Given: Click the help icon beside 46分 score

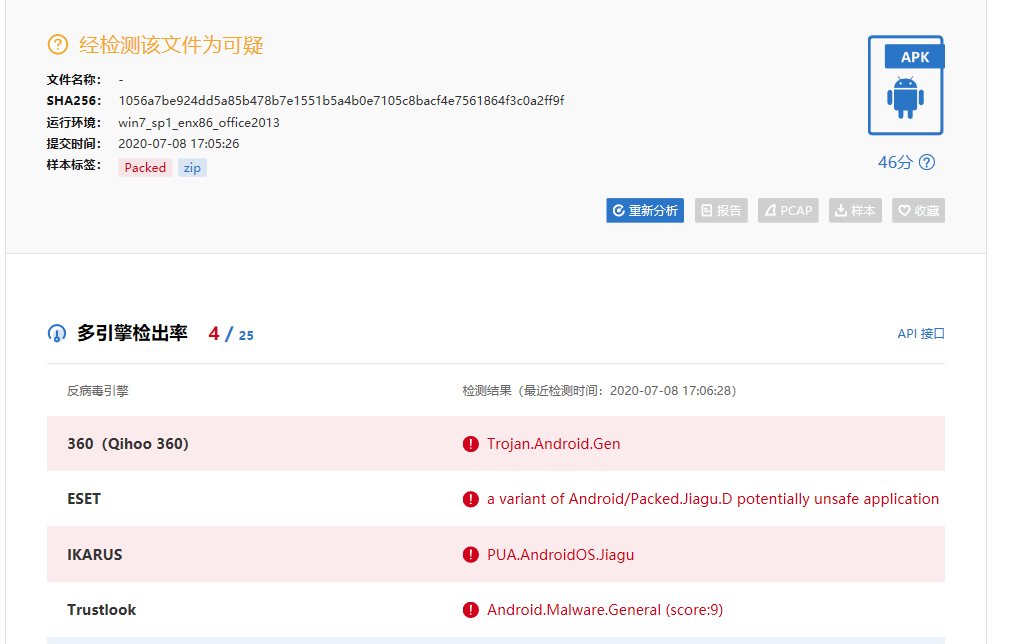Looking at the screenshot, I should [927, 162].
